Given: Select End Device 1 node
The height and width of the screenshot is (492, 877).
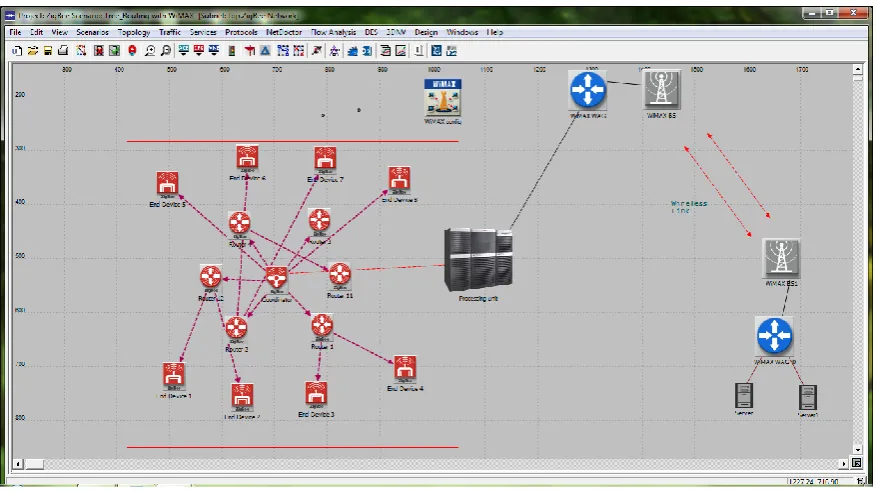Looking at the screenshot, I should point(174,376).
